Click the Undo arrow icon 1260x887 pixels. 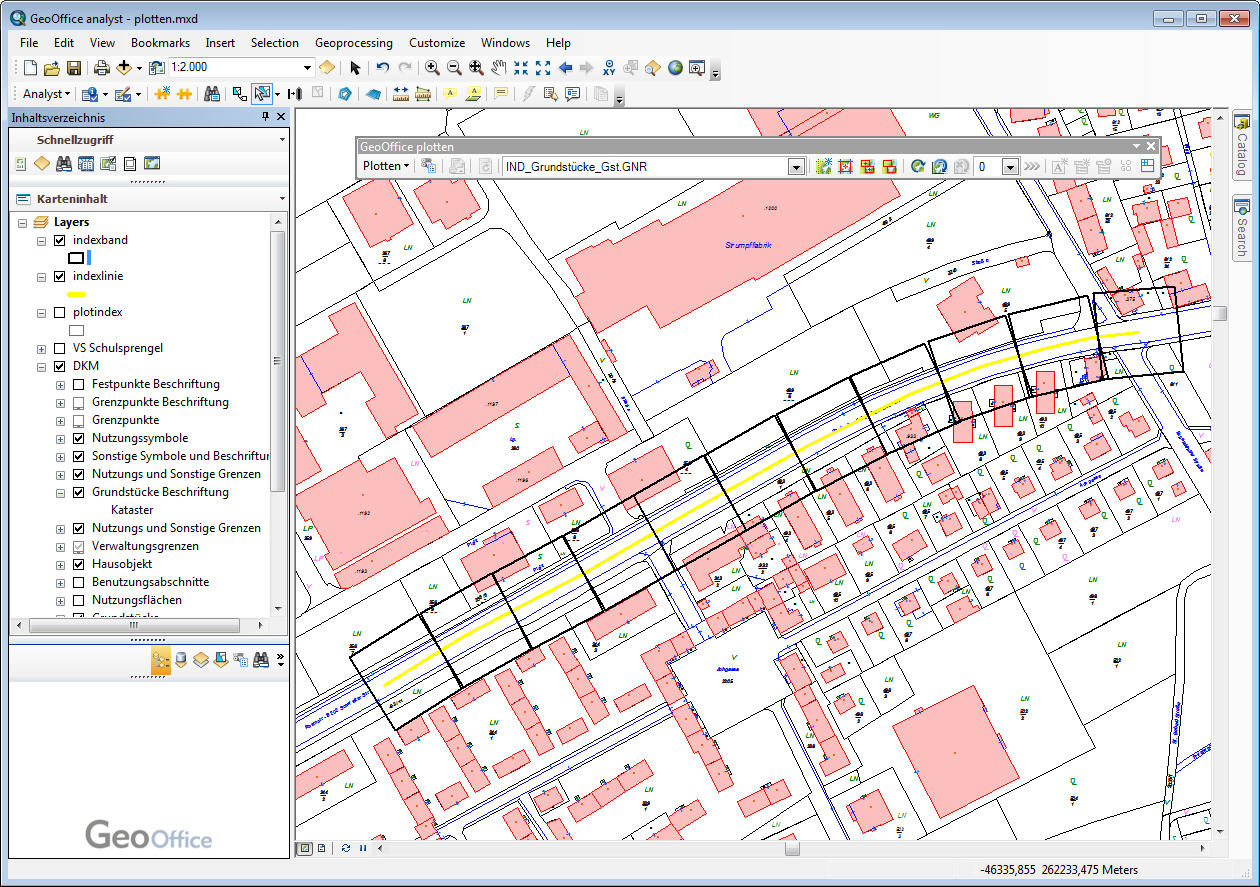[382, 68]
